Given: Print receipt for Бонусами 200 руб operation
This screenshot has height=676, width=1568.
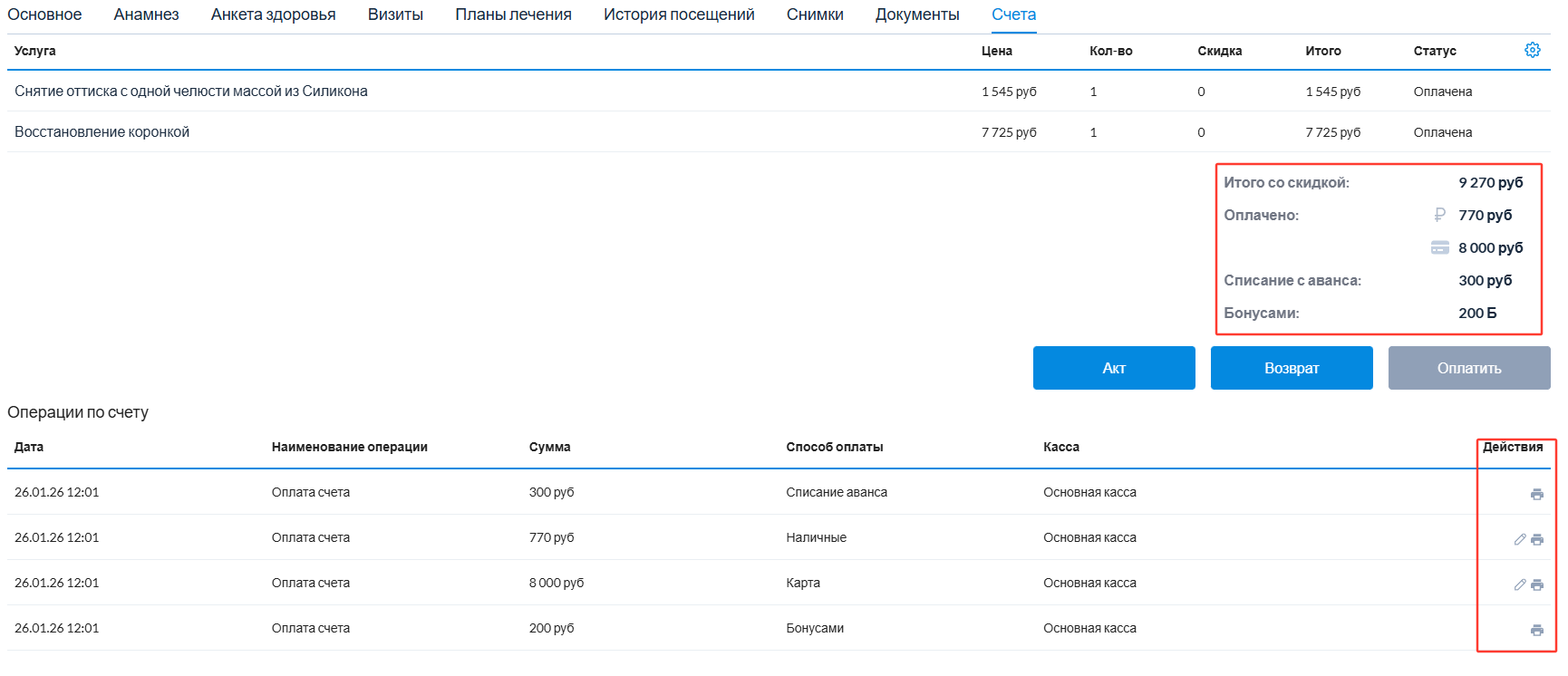Looking at the screenshot, I should pos(1537,630).
